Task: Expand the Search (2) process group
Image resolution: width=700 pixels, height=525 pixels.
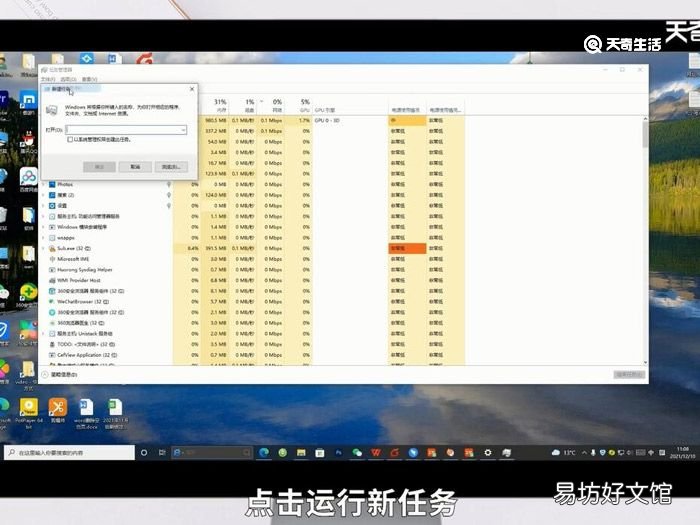Action: coord(44,195)
